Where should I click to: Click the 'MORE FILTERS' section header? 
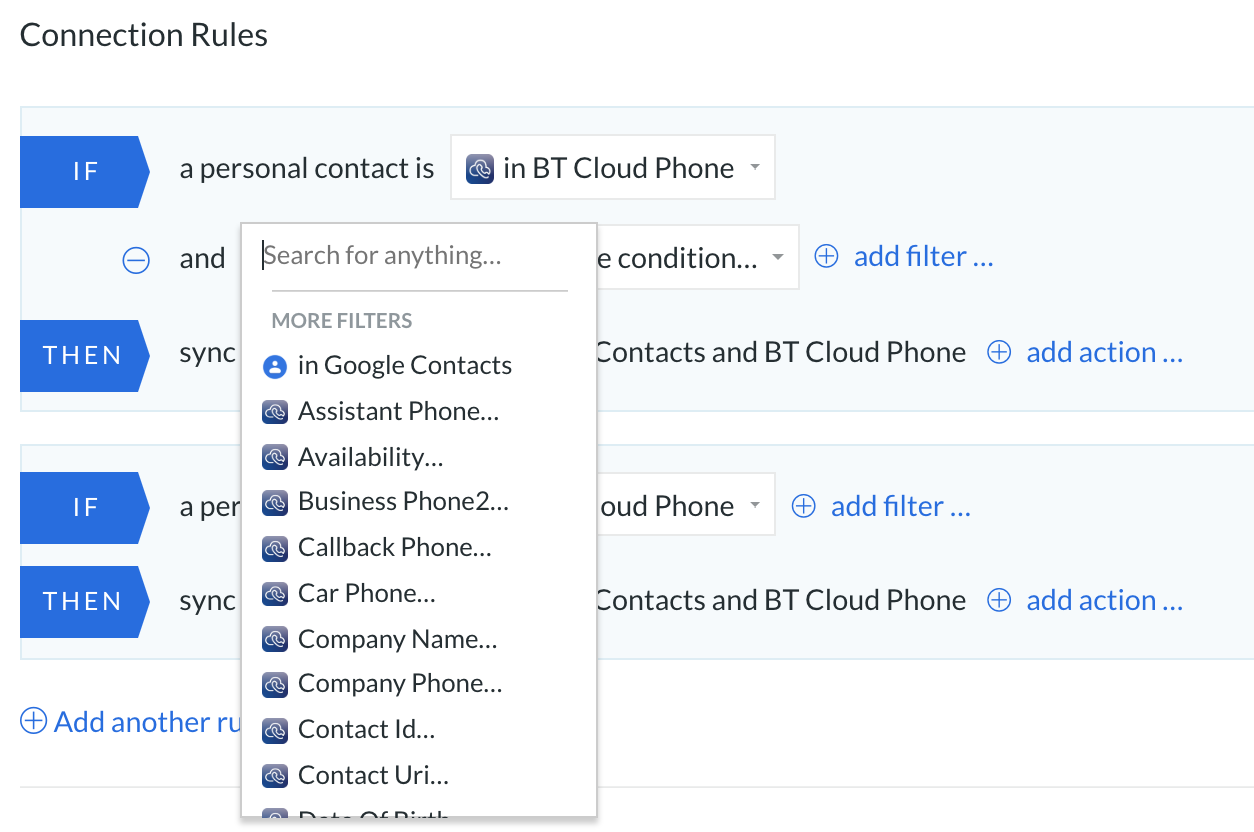coord(342,321)
